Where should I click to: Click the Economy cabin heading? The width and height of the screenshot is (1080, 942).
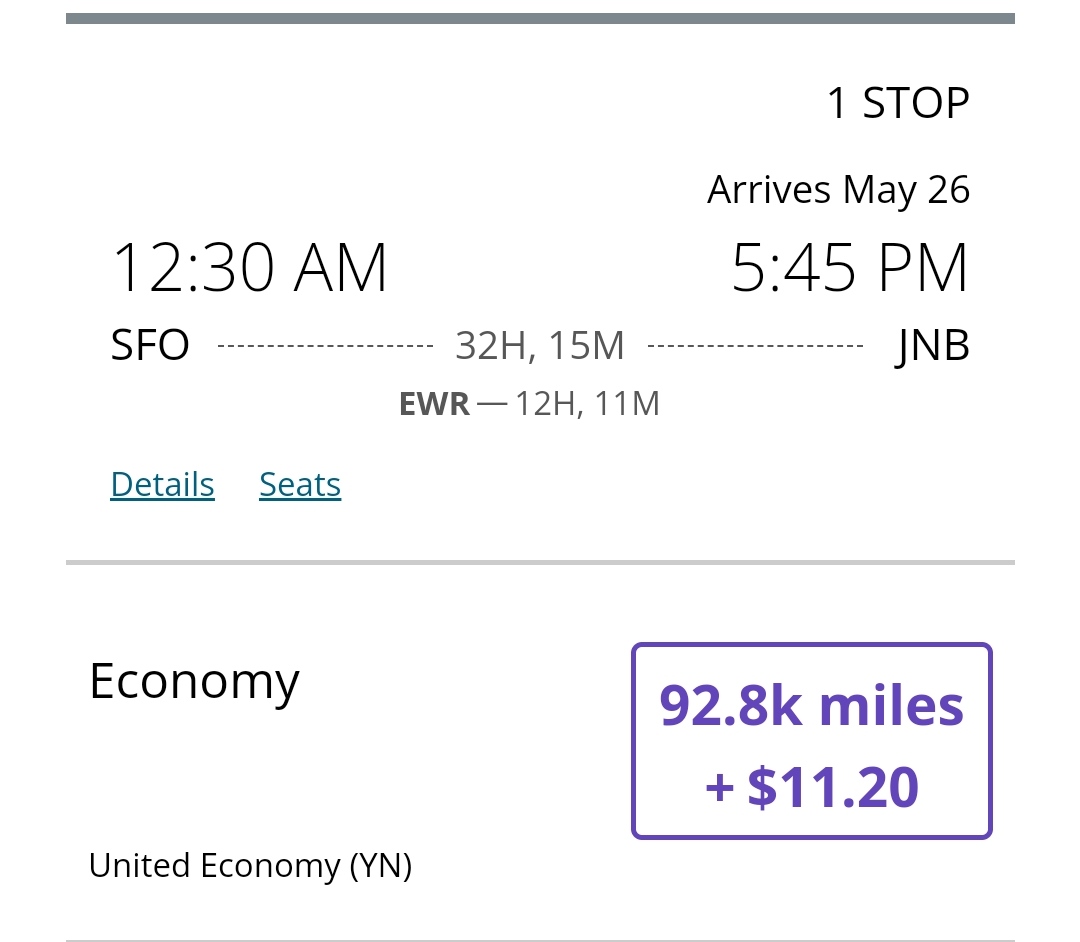(194, 682)
